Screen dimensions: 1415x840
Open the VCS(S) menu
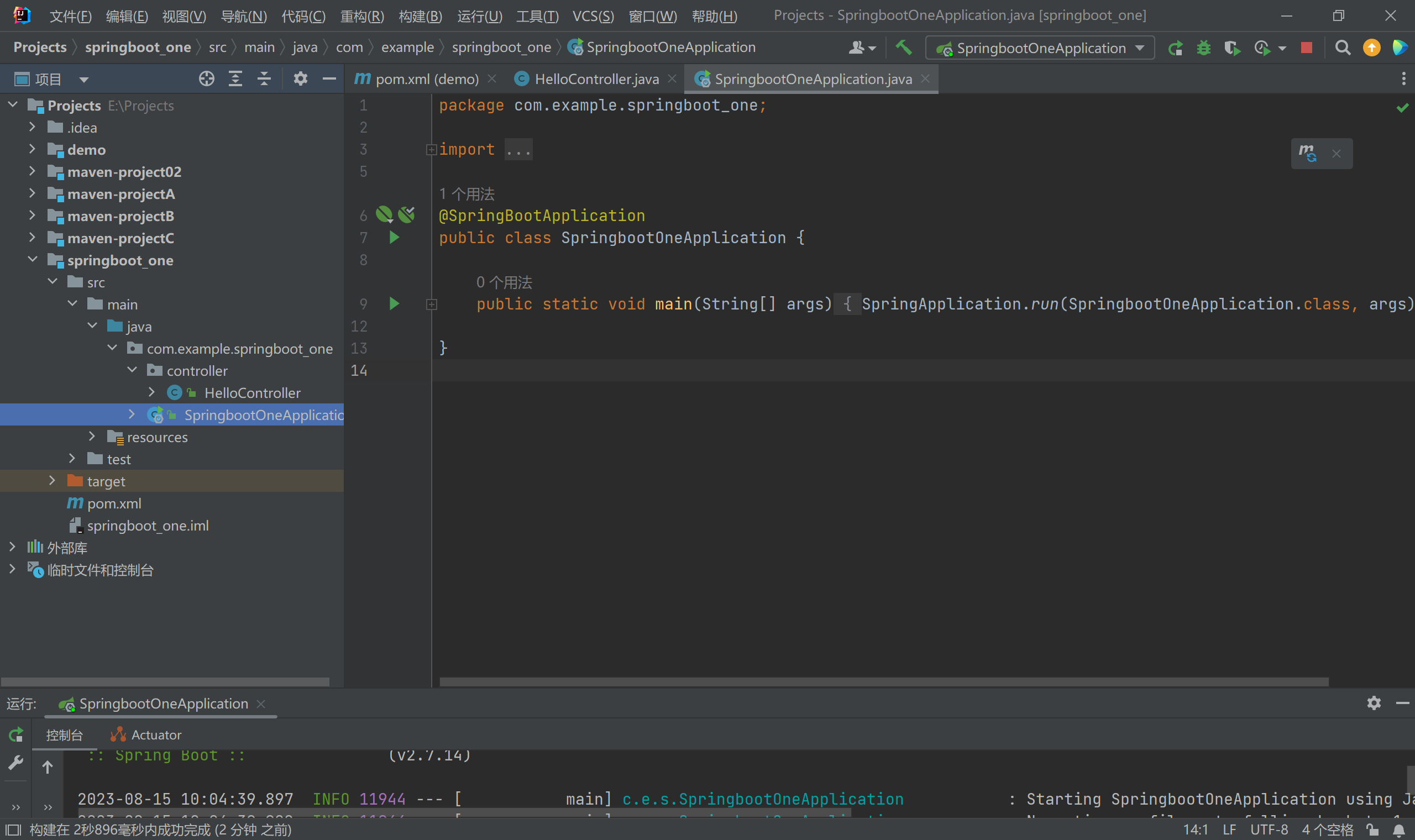(x=593, y=16)
